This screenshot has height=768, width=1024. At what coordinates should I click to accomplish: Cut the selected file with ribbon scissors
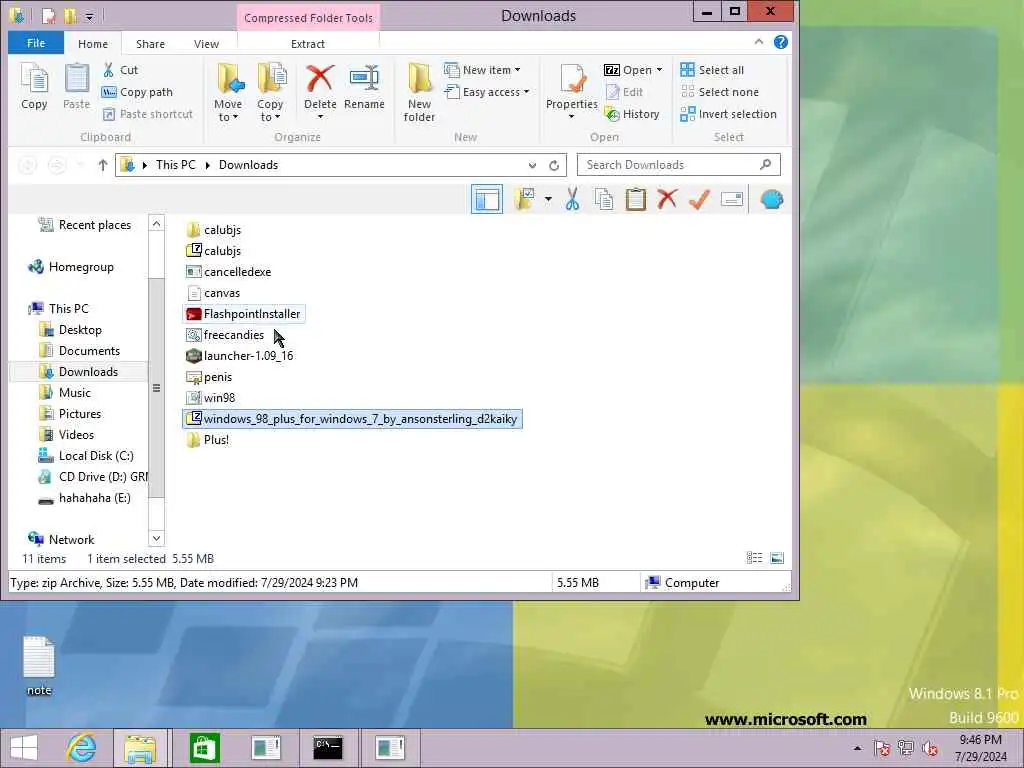pyautogui.click(x=120, y=70)
